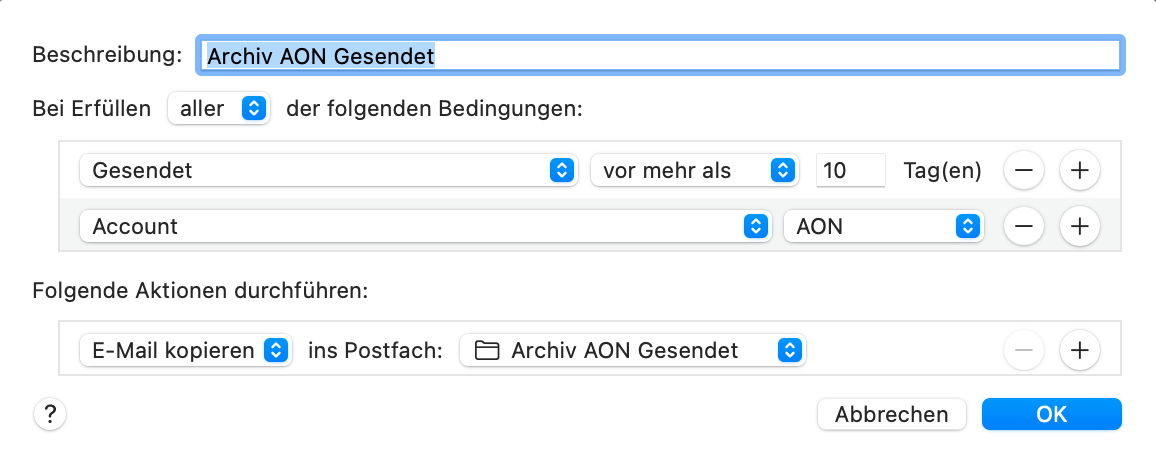Open the Gesendet condition type dropdown

(329, 171)
